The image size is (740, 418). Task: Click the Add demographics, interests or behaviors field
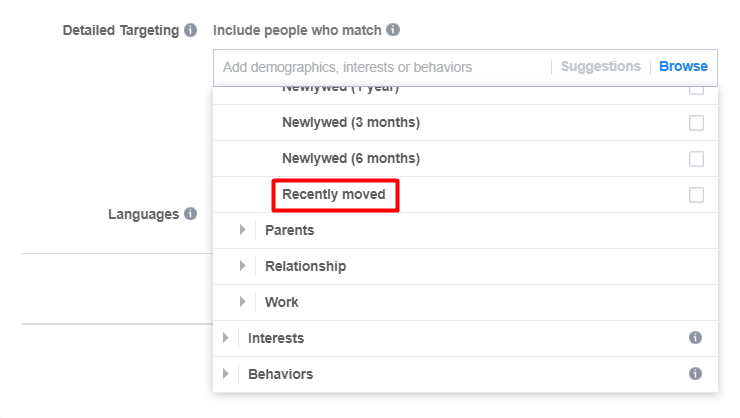pos(382,67)
